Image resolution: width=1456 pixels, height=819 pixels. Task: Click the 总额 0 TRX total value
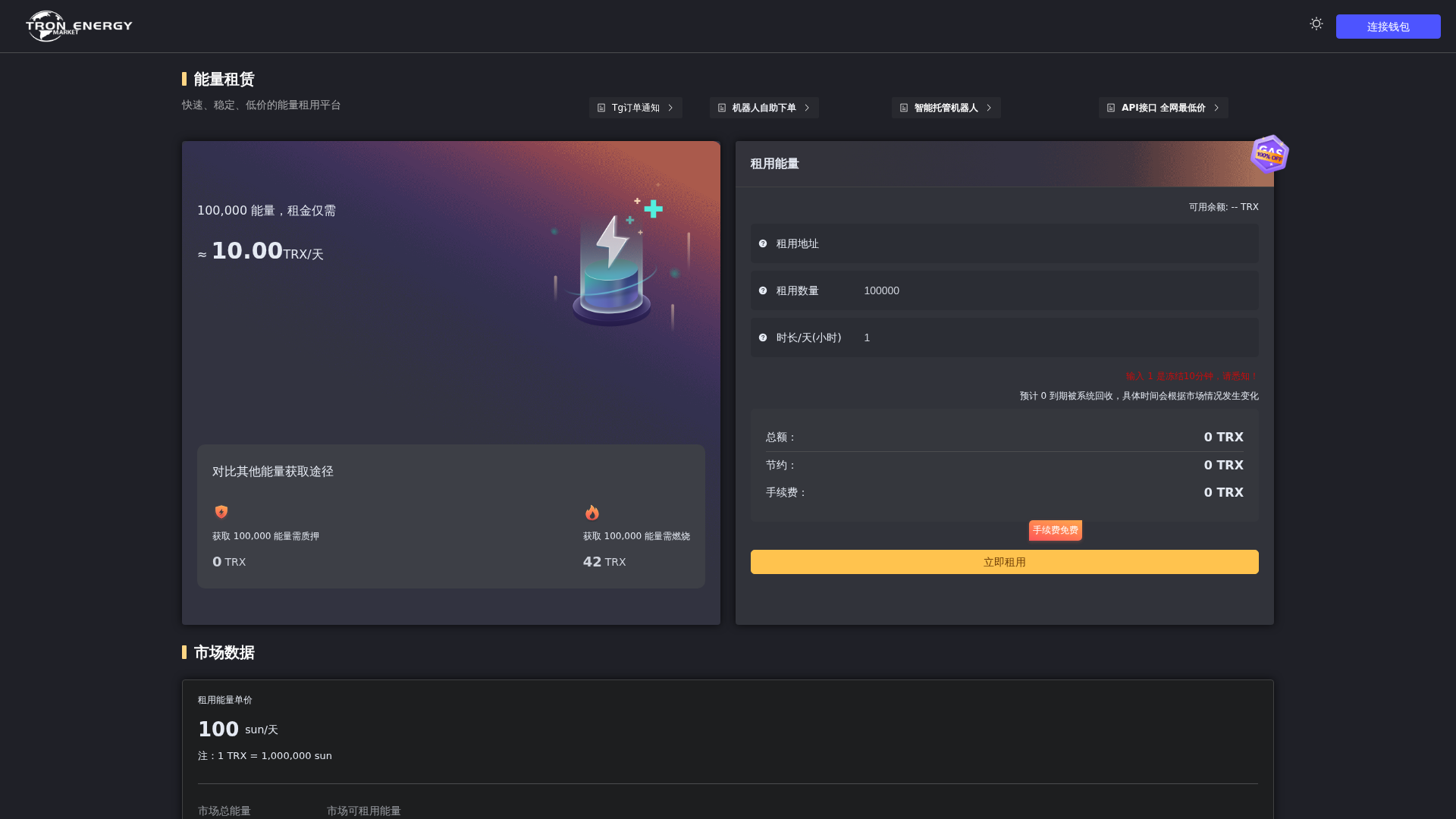(x=1223, y=437)
